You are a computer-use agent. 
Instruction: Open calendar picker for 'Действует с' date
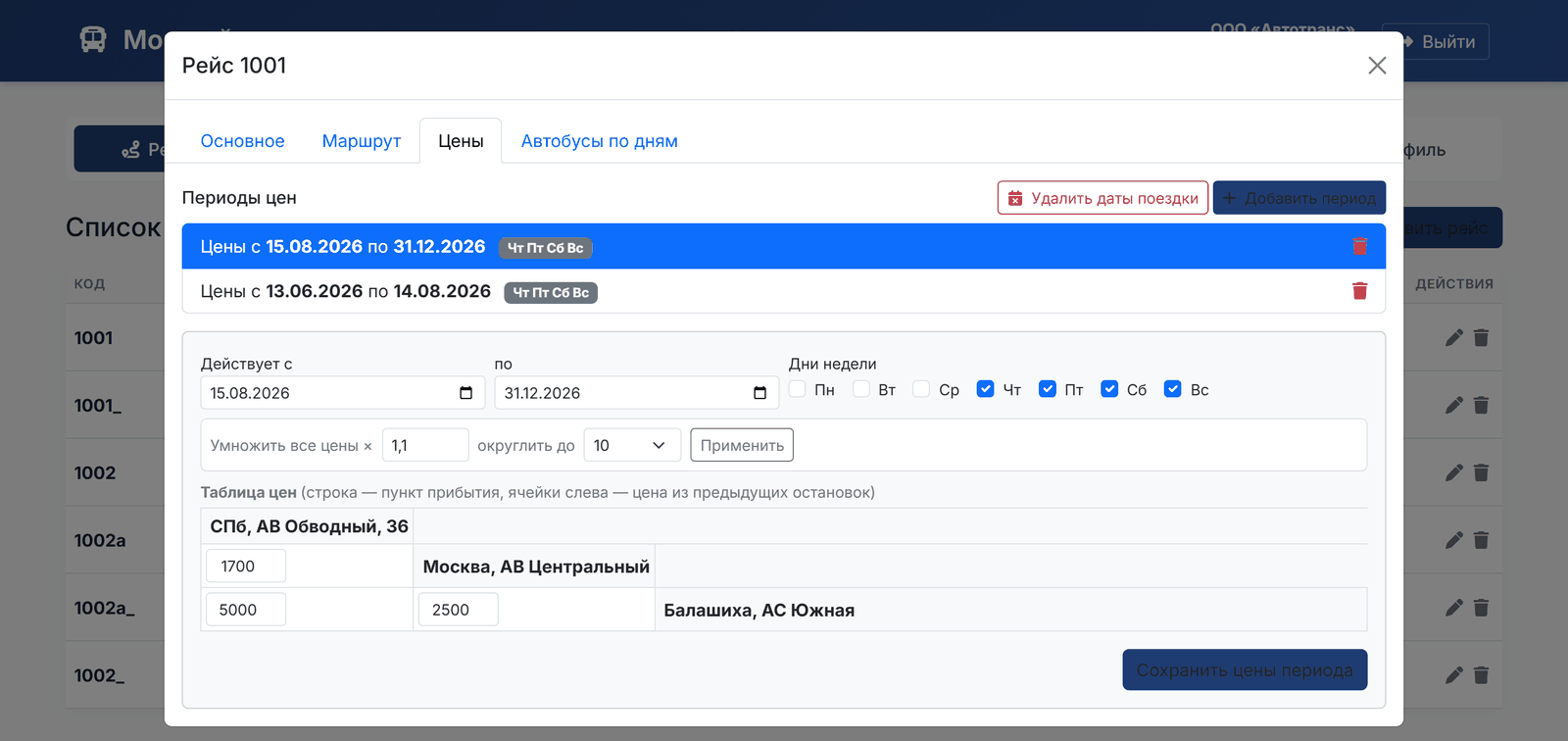click(465, 393)
